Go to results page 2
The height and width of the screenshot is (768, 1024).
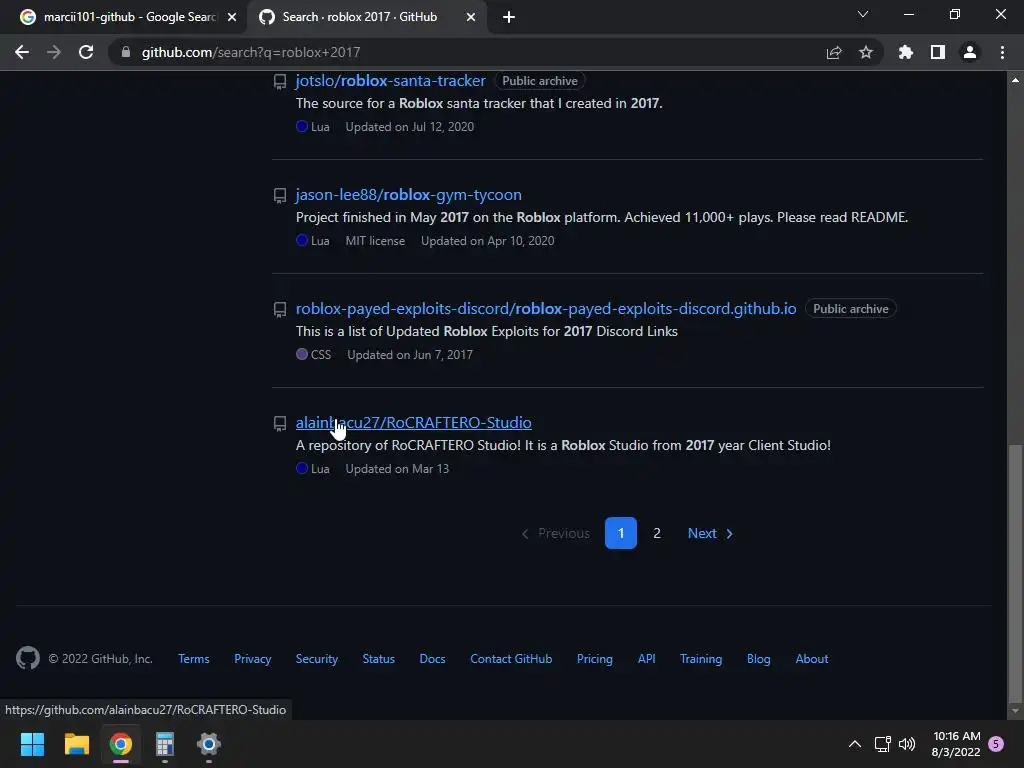pos(657,533)
